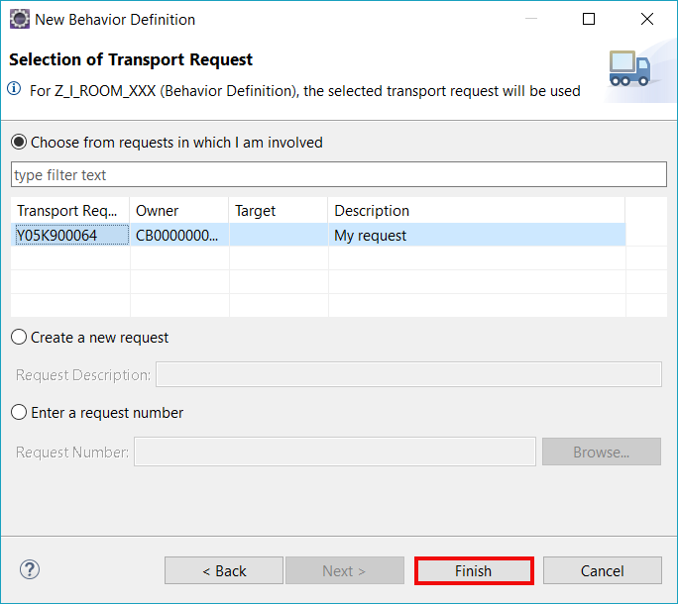This screenshot has height=604, width=678.
Task: Go back with the '< Back' button
Action: click(x=224, y=571)
